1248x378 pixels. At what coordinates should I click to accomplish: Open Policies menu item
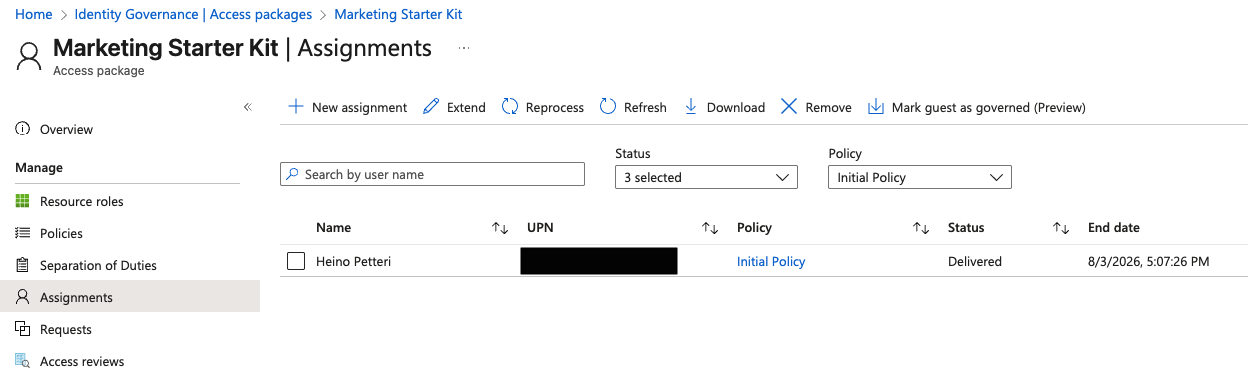pos(61,233)
